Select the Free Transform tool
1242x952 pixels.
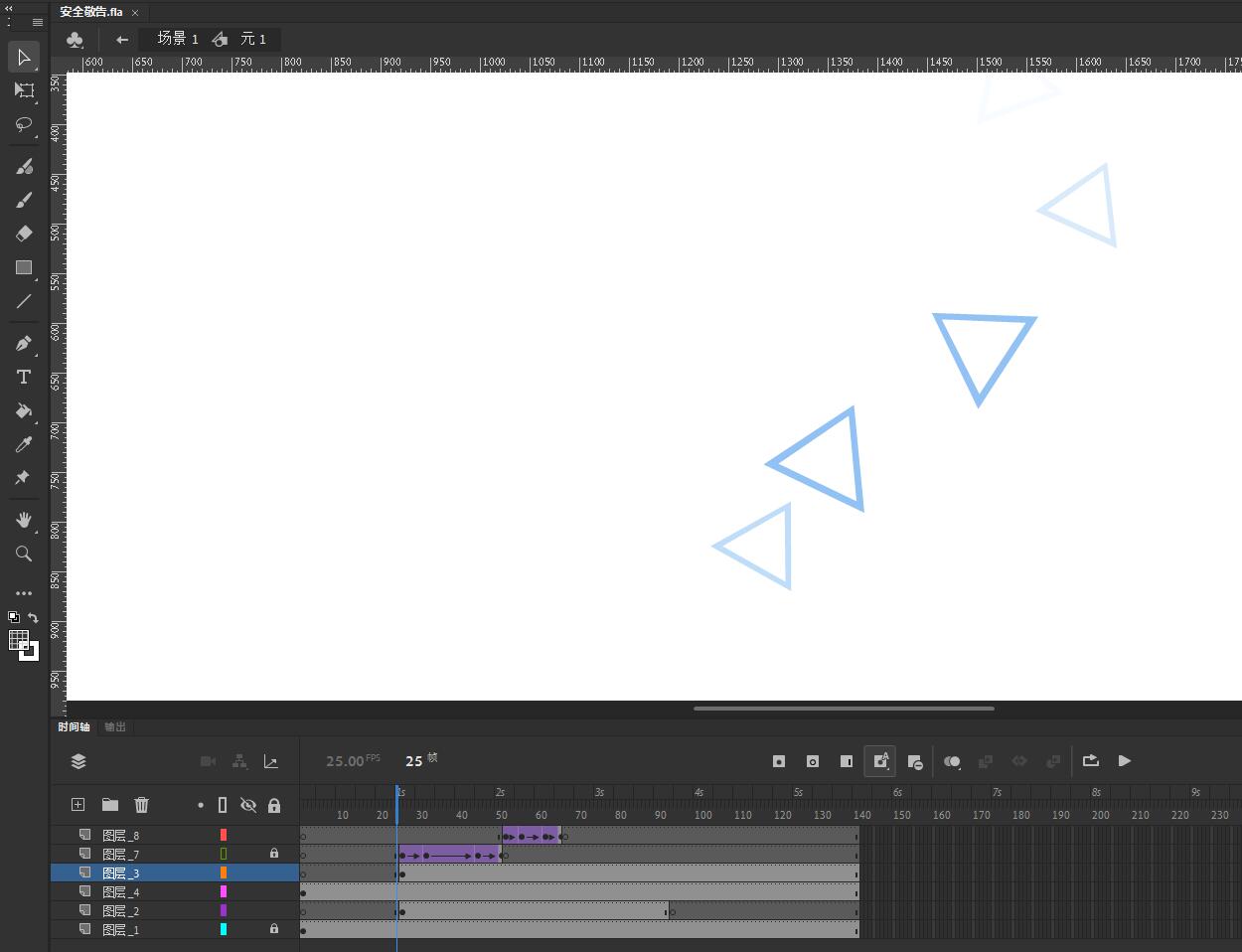(24, 90)
